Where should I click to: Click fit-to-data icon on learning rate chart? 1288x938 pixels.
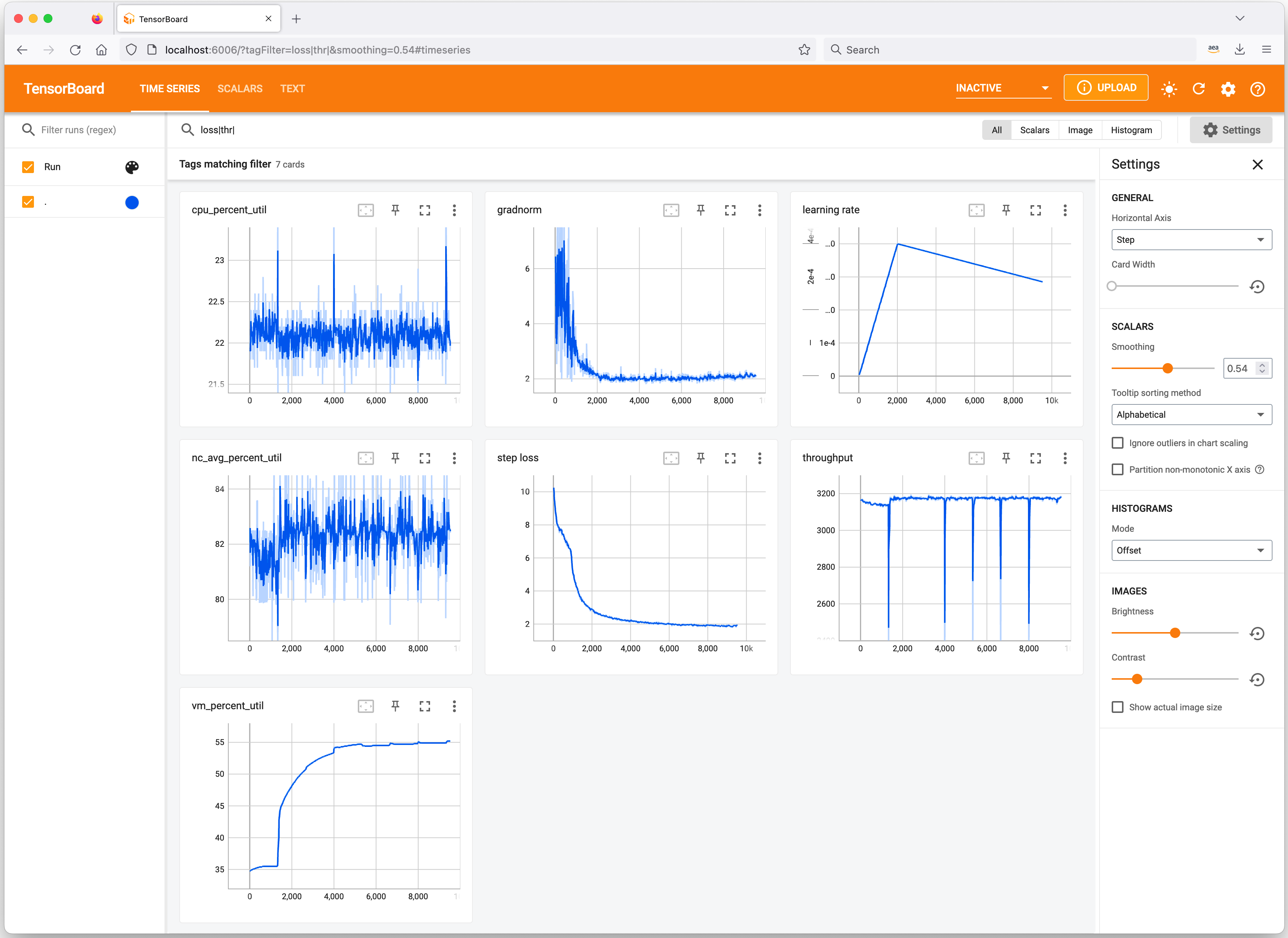point(977,210)
